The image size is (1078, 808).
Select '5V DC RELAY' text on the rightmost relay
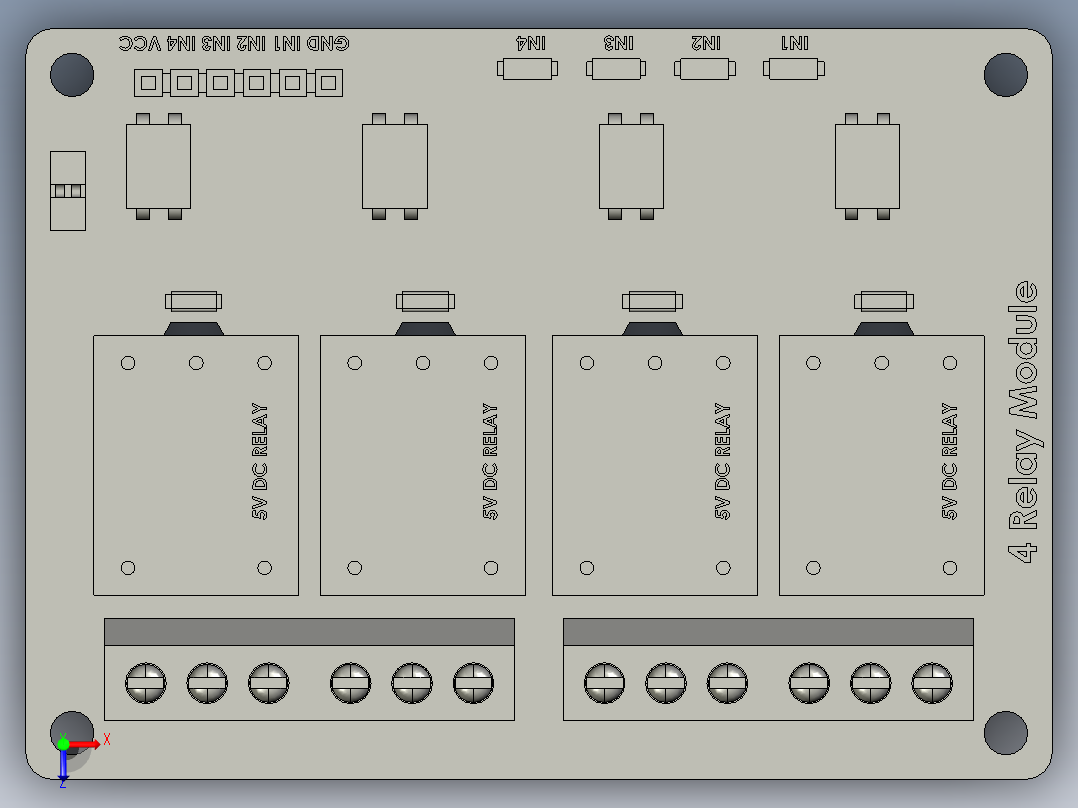point(949,461)
